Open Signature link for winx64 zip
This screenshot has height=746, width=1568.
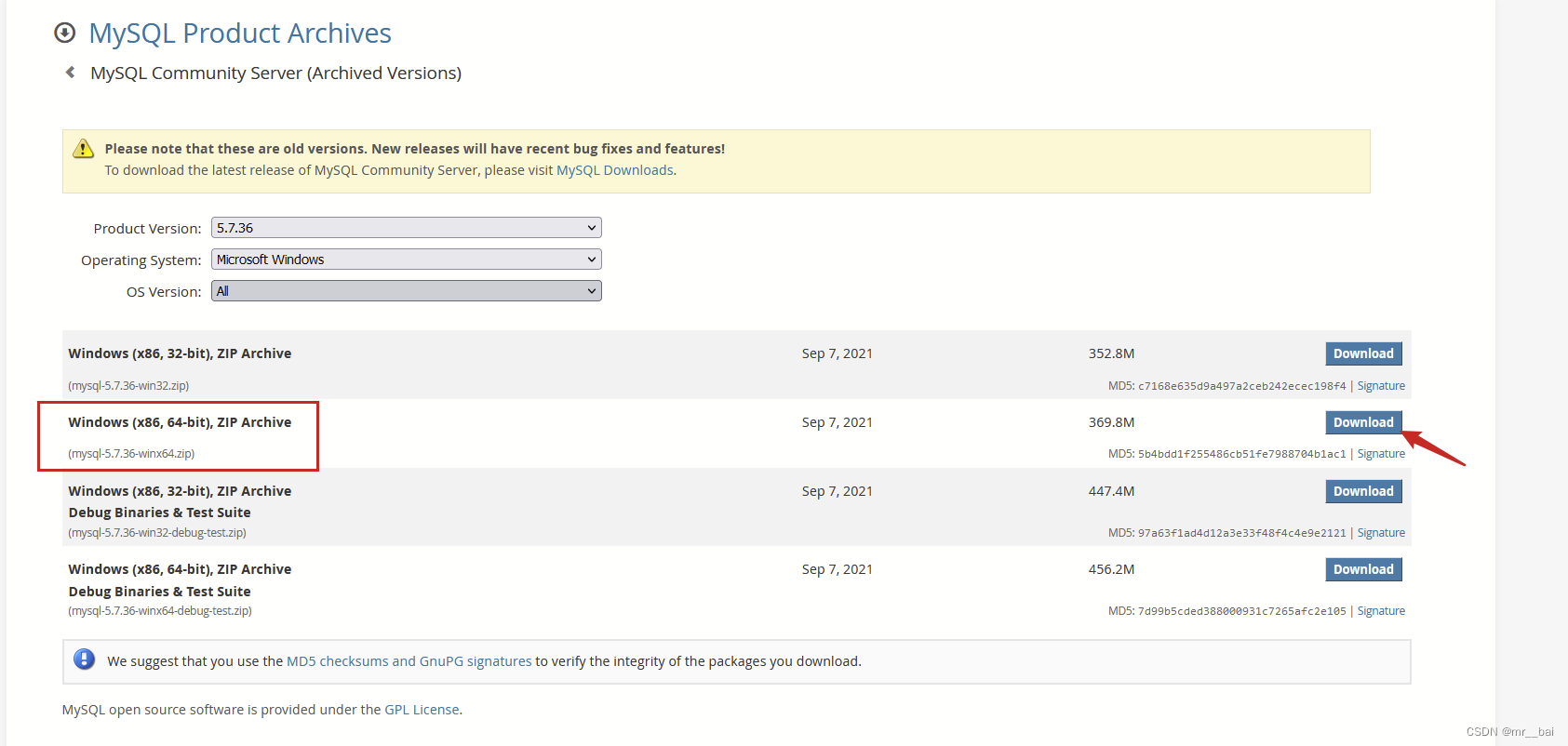click(x=1381, y=454)
